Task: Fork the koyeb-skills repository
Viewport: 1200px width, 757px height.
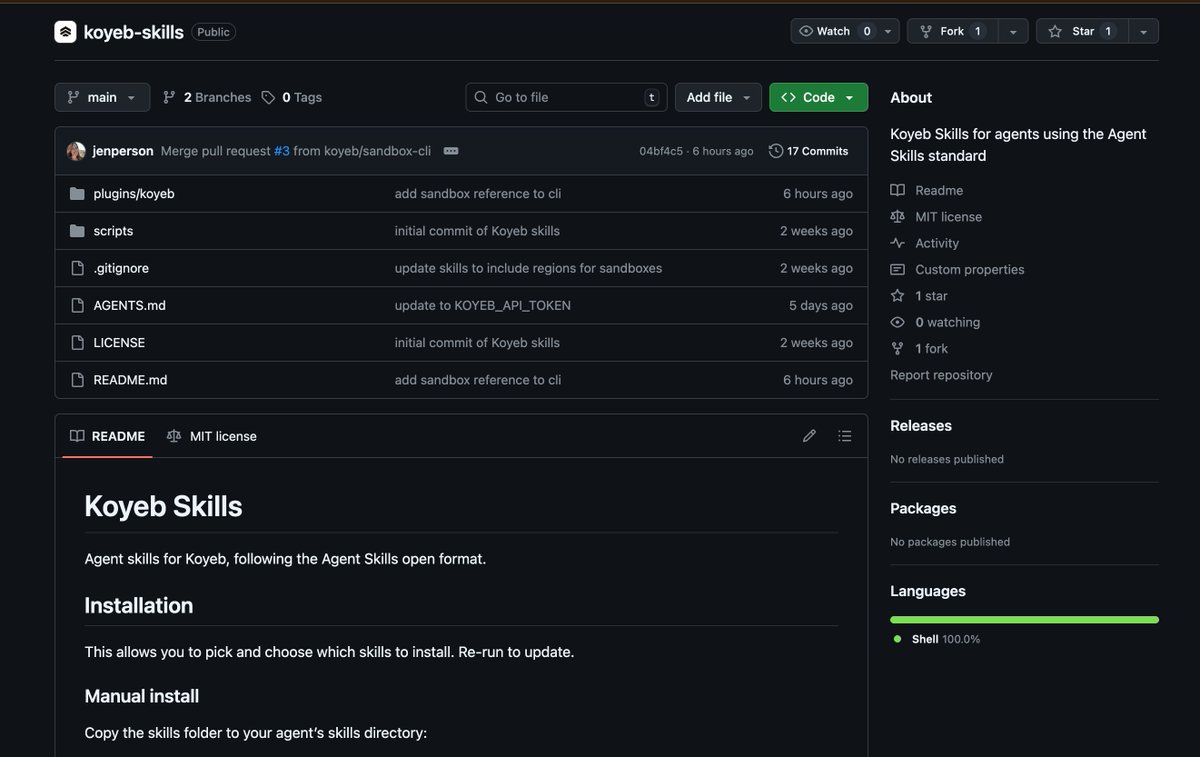Action: coord(952,31)
